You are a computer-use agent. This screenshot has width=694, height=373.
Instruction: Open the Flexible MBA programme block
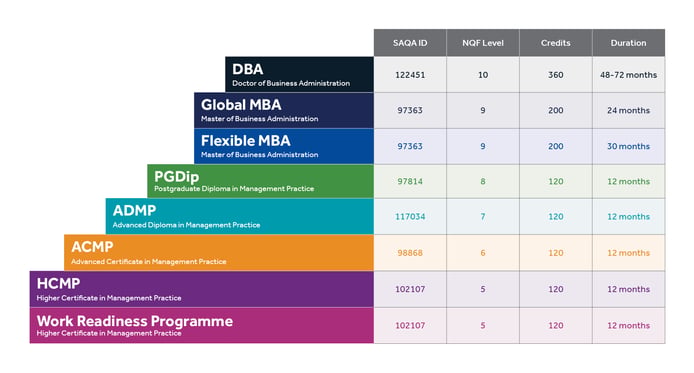pos(284,146)
